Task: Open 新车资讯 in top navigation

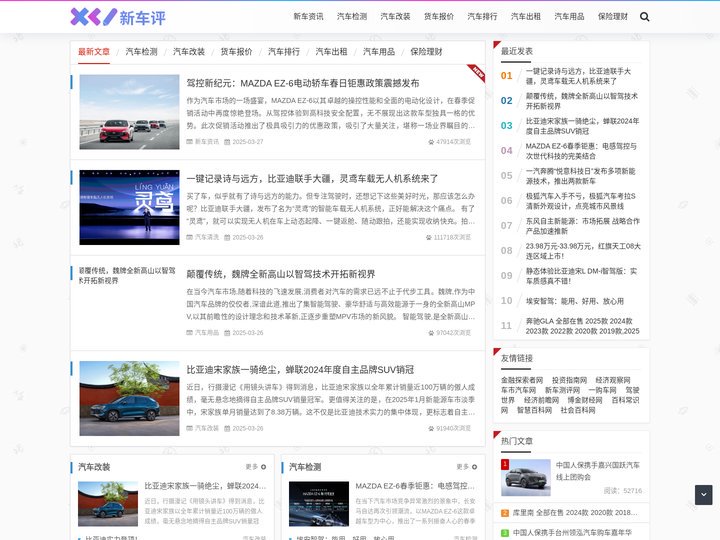Action: [309, 17]
